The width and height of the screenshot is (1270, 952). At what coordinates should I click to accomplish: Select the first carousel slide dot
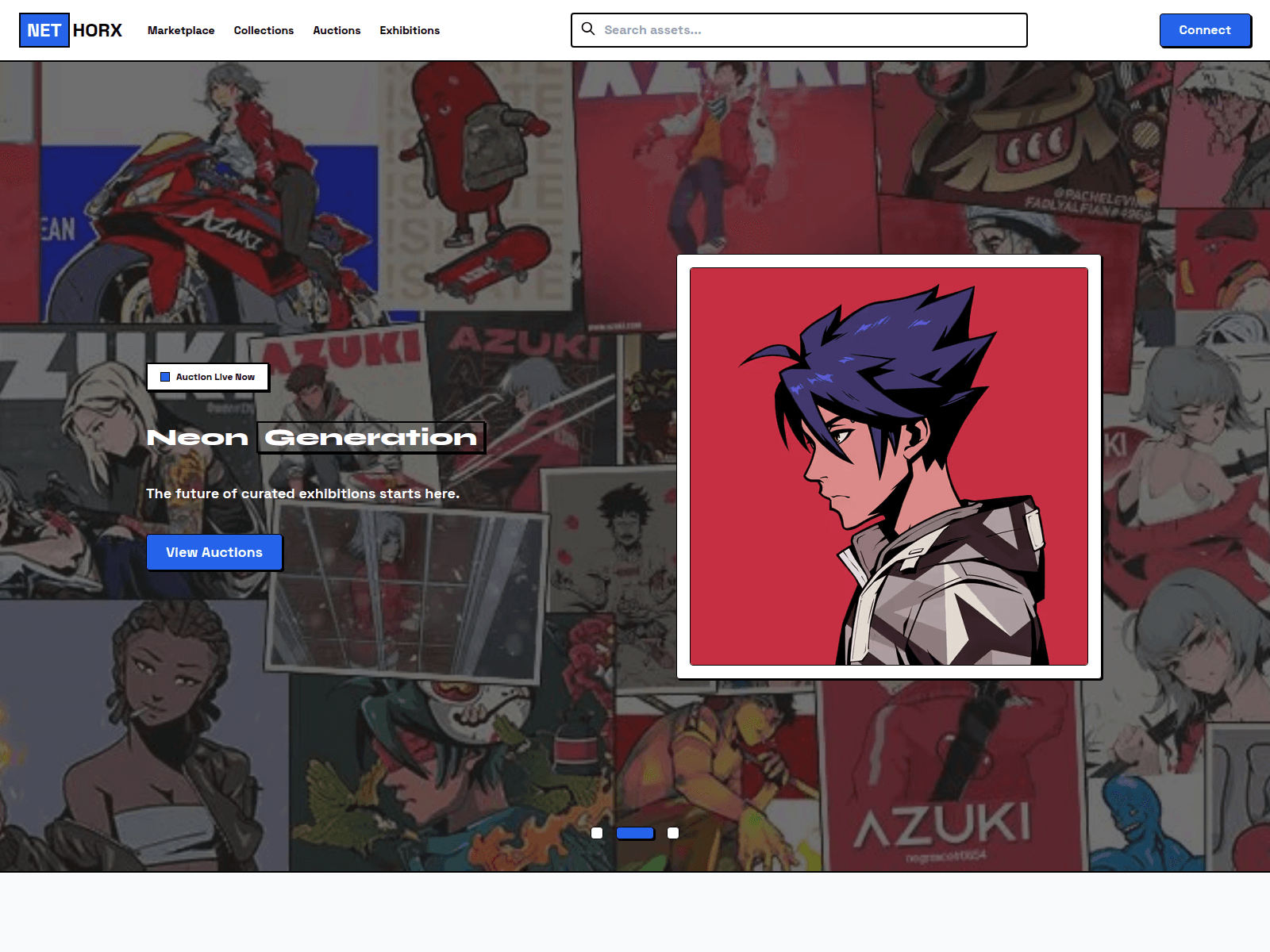597,833
